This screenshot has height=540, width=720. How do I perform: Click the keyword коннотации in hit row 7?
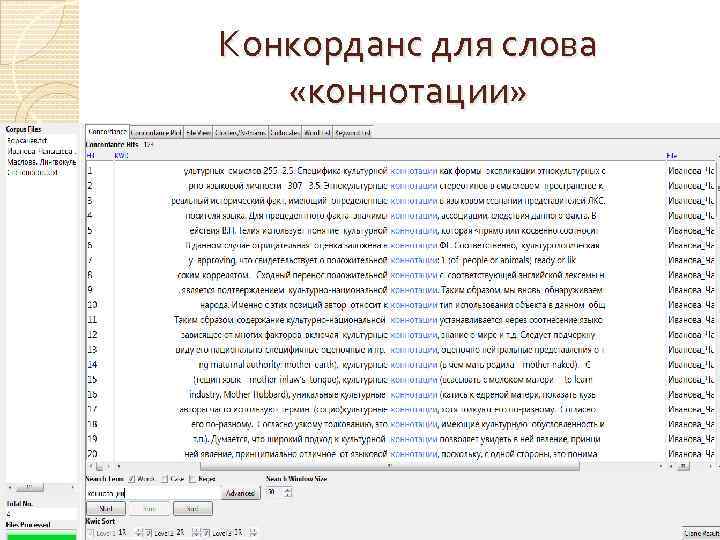[x=413, y=260]
